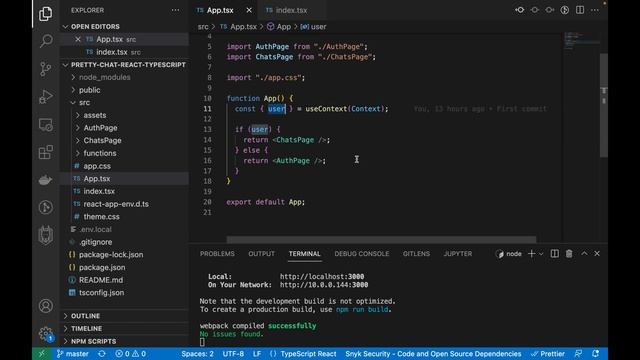Open the terminal launch profile dropdown
This screenshot has height=360, width=640.
coord(541,254)
